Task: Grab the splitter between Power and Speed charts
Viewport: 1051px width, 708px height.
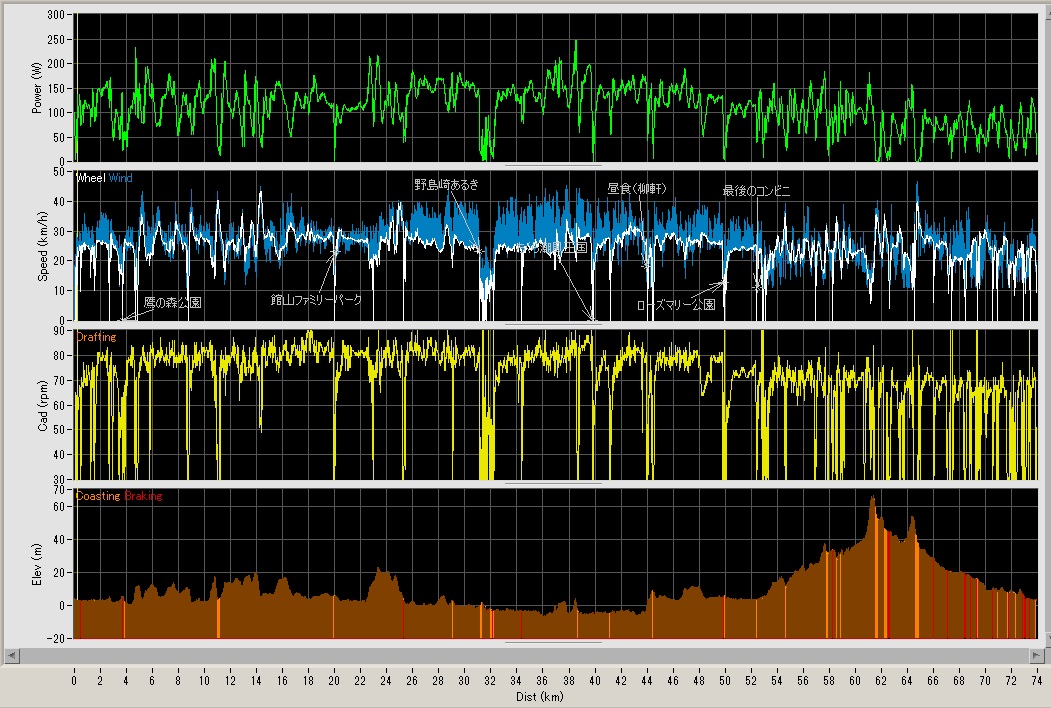Action: click(554, 165)
